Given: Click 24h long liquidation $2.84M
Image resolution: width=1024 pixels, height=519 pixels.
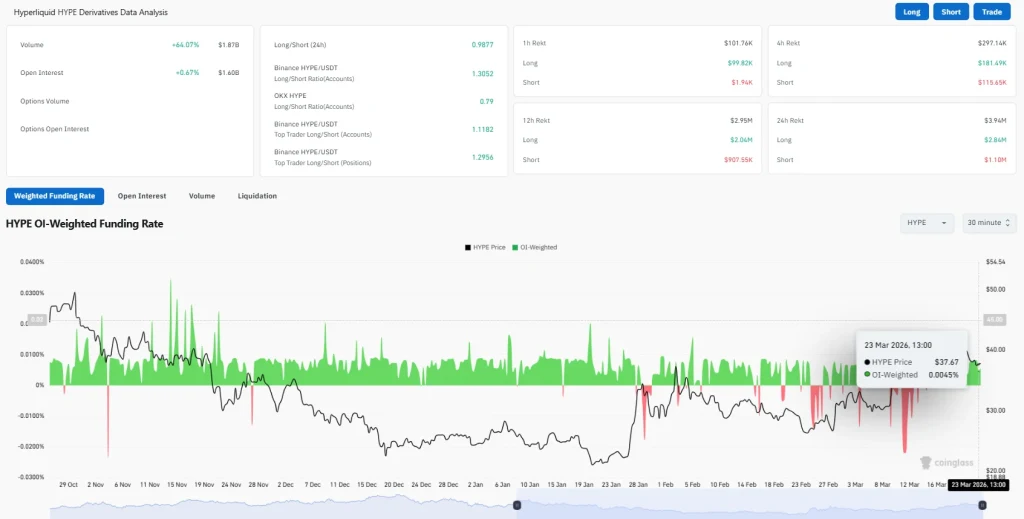Looking at the screenshot, I should 996,140.
